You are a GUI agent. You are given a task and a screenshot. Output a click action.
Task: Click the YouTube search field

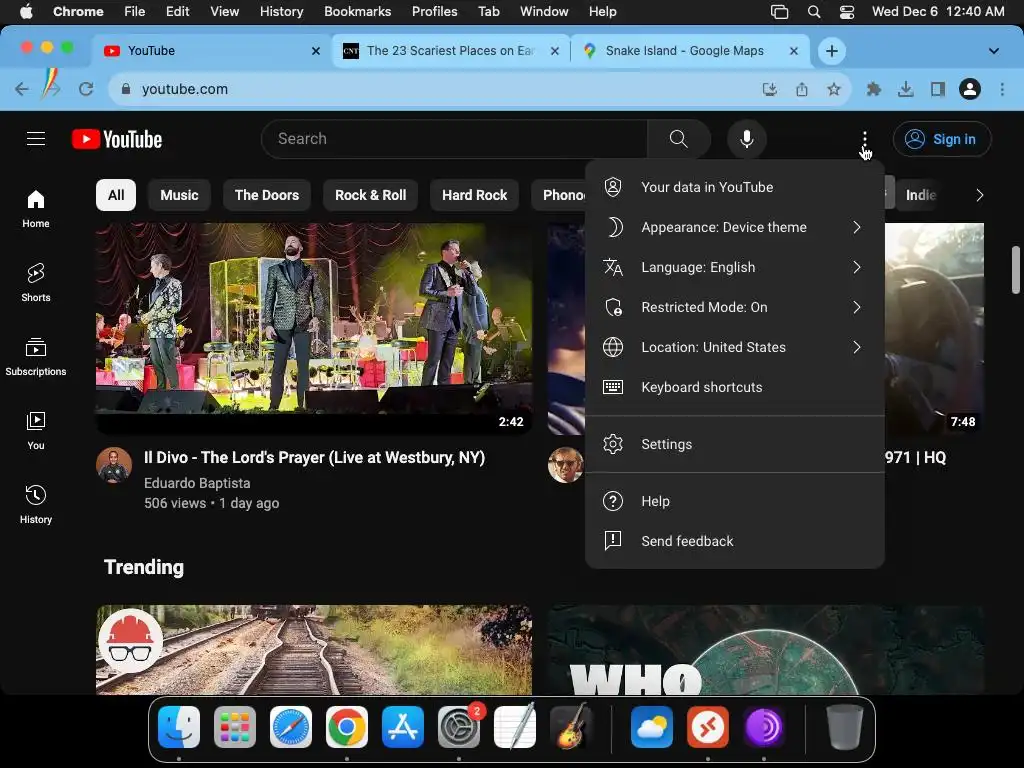click(x=454, y=138)
